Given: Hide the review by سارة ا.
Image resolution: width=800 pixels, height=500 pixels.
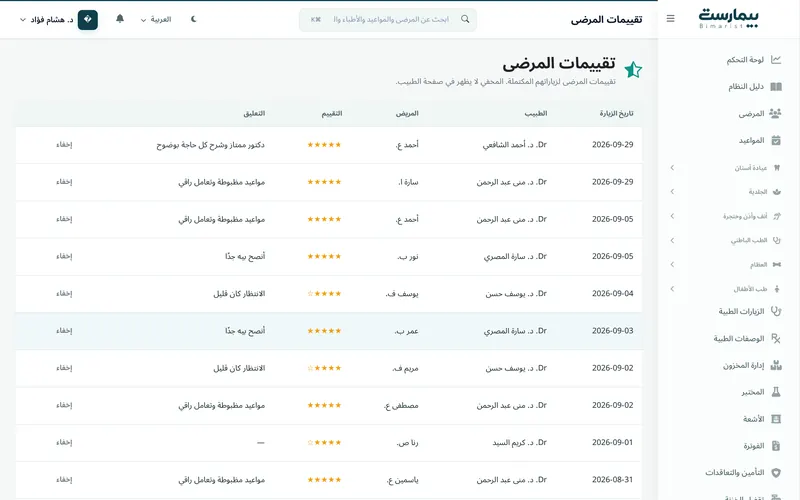Looking at the screenshot, I should pos(64,182).
